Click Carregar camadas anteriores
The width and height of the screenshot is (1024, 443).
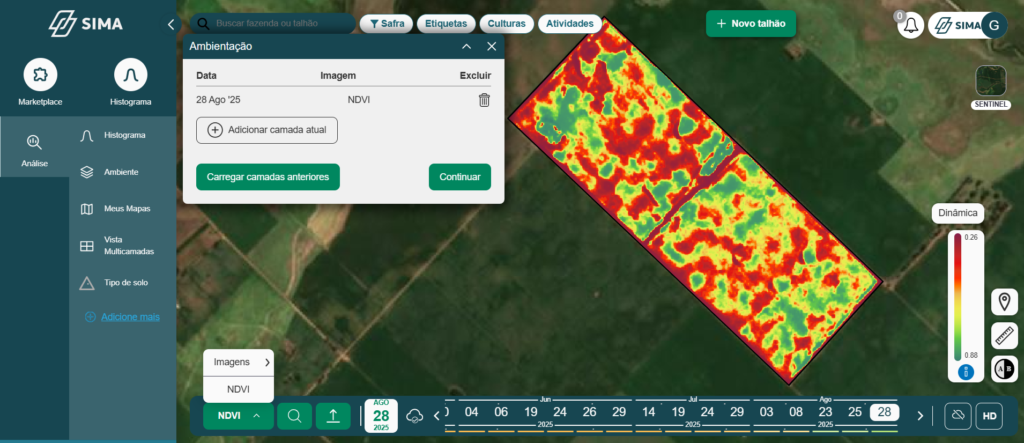tap(268, 177)
